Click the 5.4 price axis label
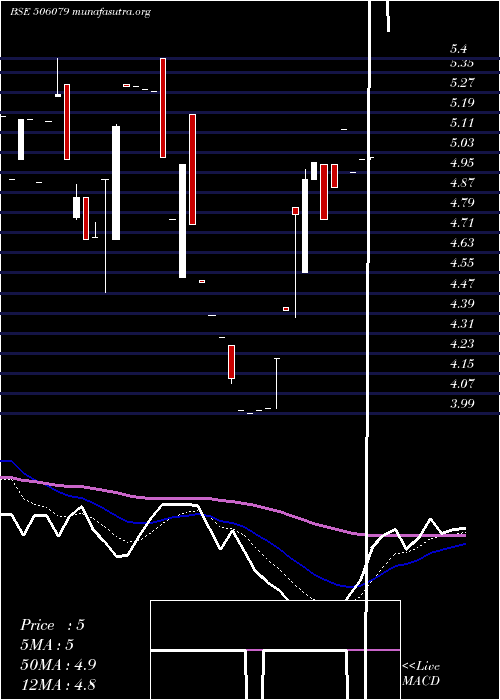 [459, 49]
